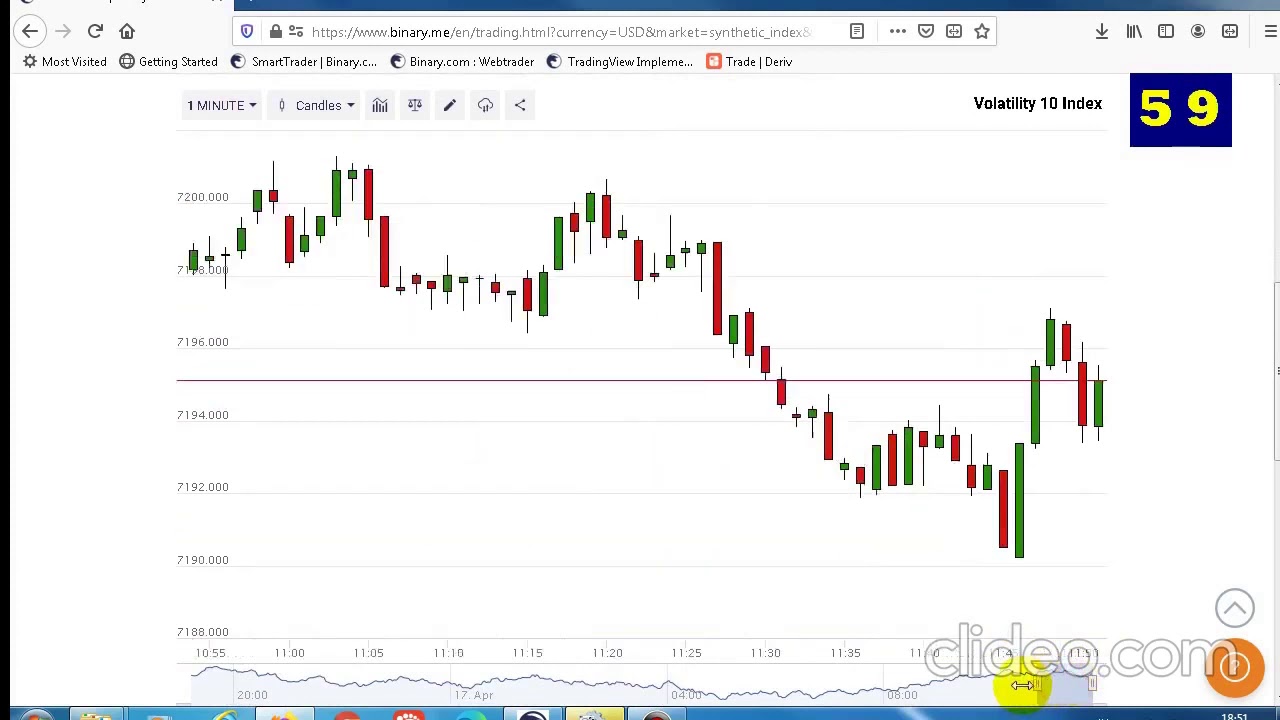
Task: Open the orange help button
Action: pos(1235,667)
